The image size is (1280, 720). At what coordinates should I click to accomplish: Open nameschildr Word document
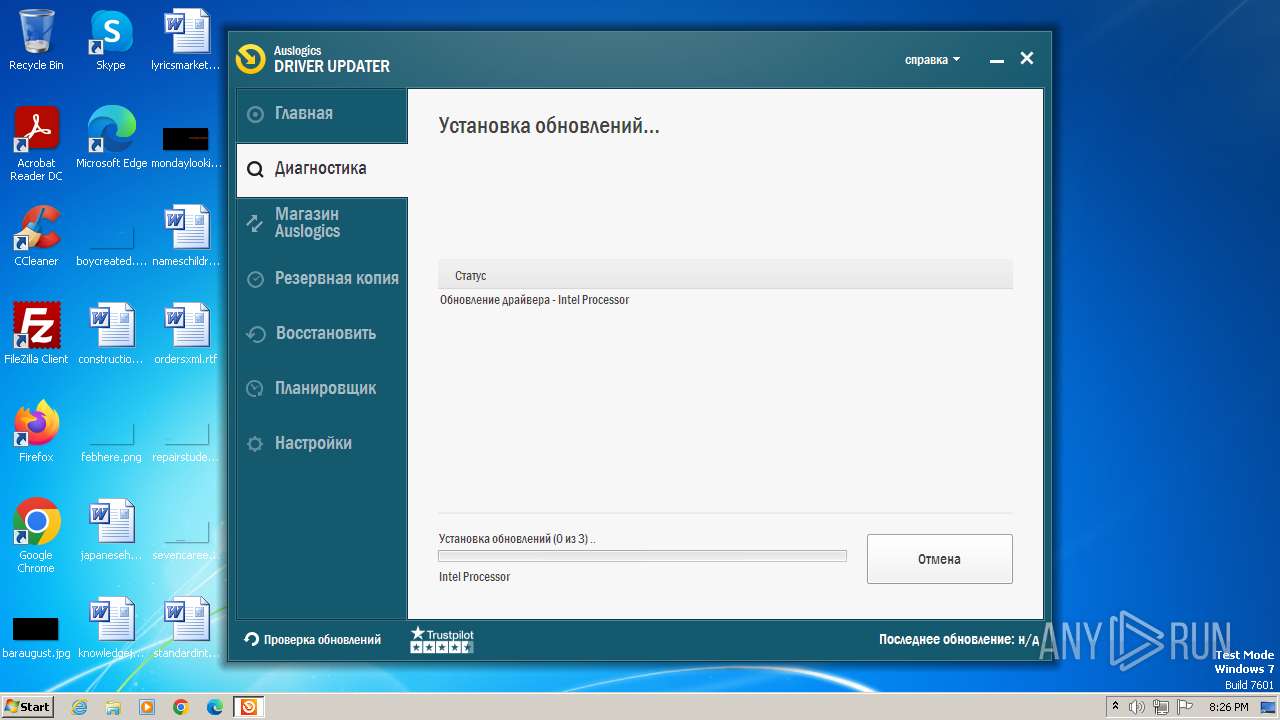[186, 236]
